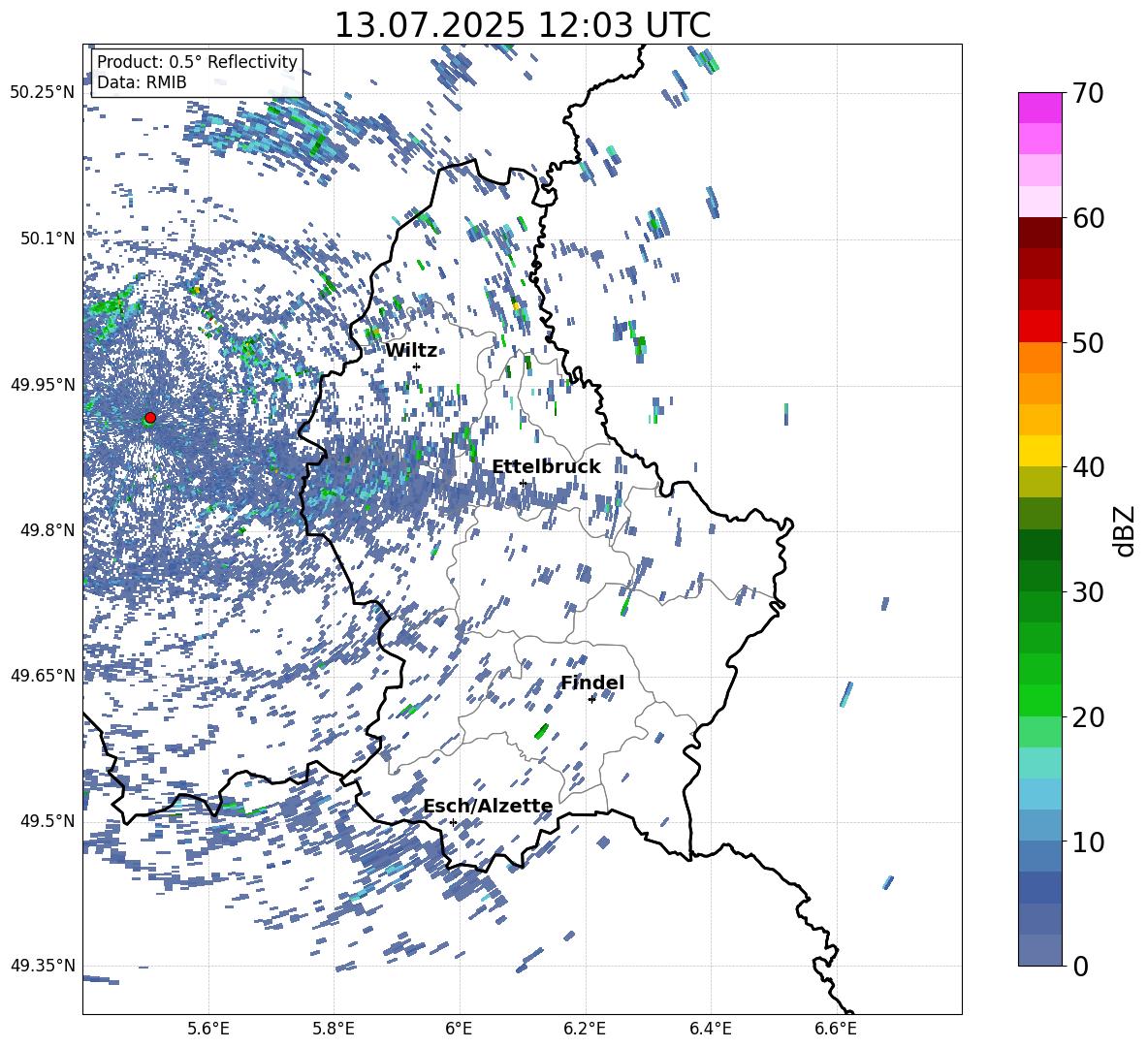This screenshot has width=1148, height=1048.
Task: Click the 49.5°N latitude label
Action: [48, 821]
